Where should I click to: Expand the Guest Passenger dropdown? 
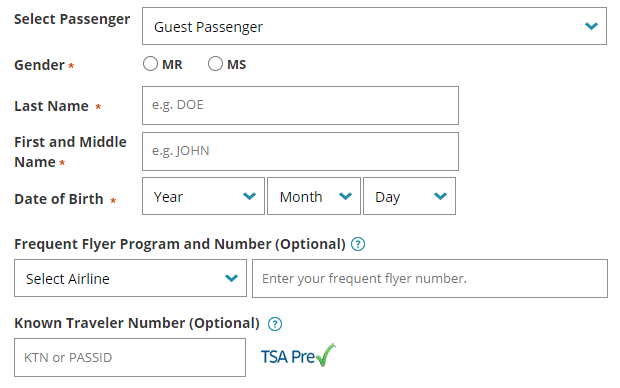(374, 26)
